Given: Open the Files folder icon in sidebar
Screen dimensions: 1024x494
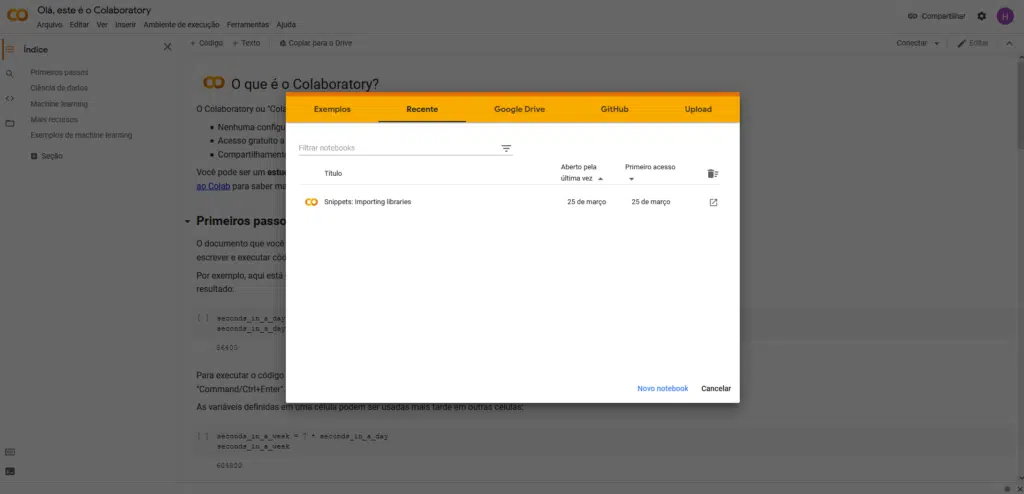Looking at the screenshot, I should click(10, 123).
